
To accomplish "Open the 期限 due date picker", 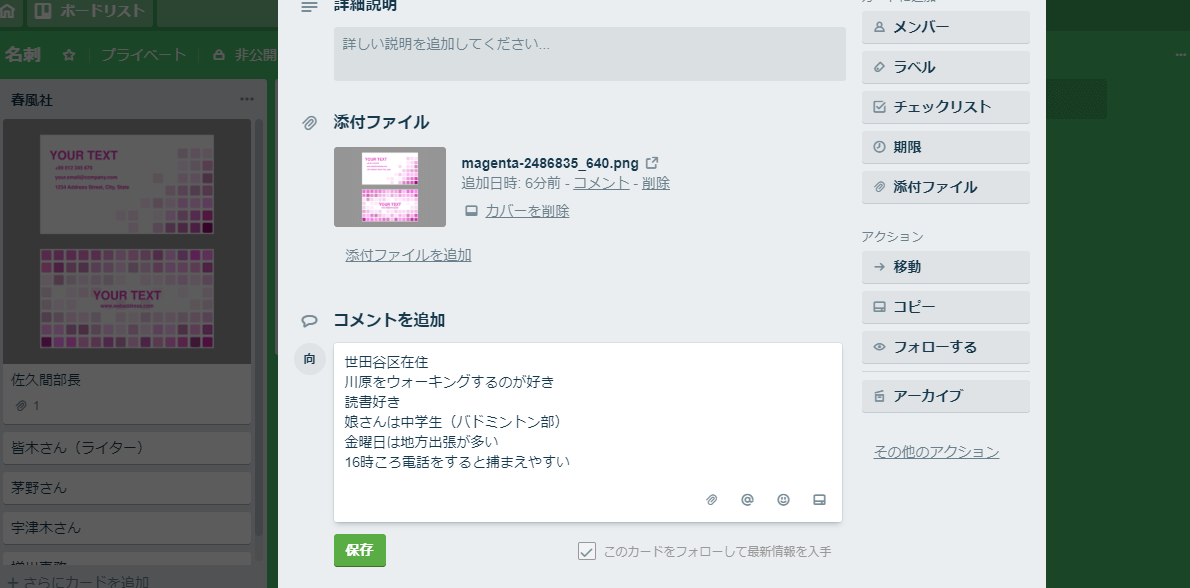I will click(946, 147).
